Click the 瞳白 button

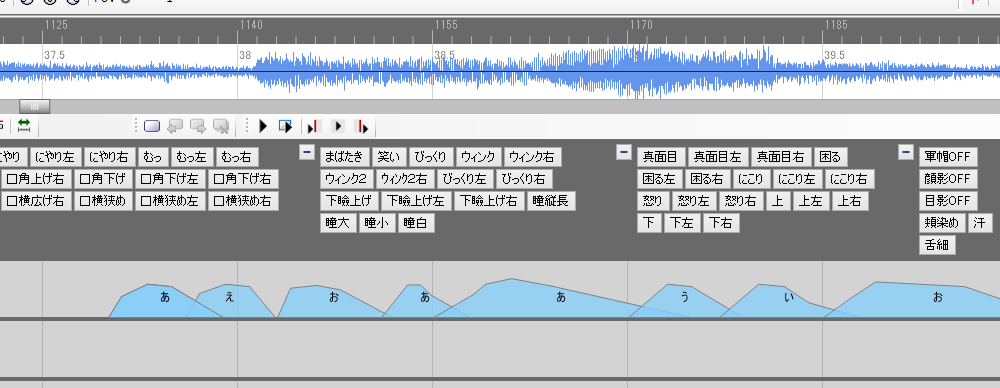416,223
